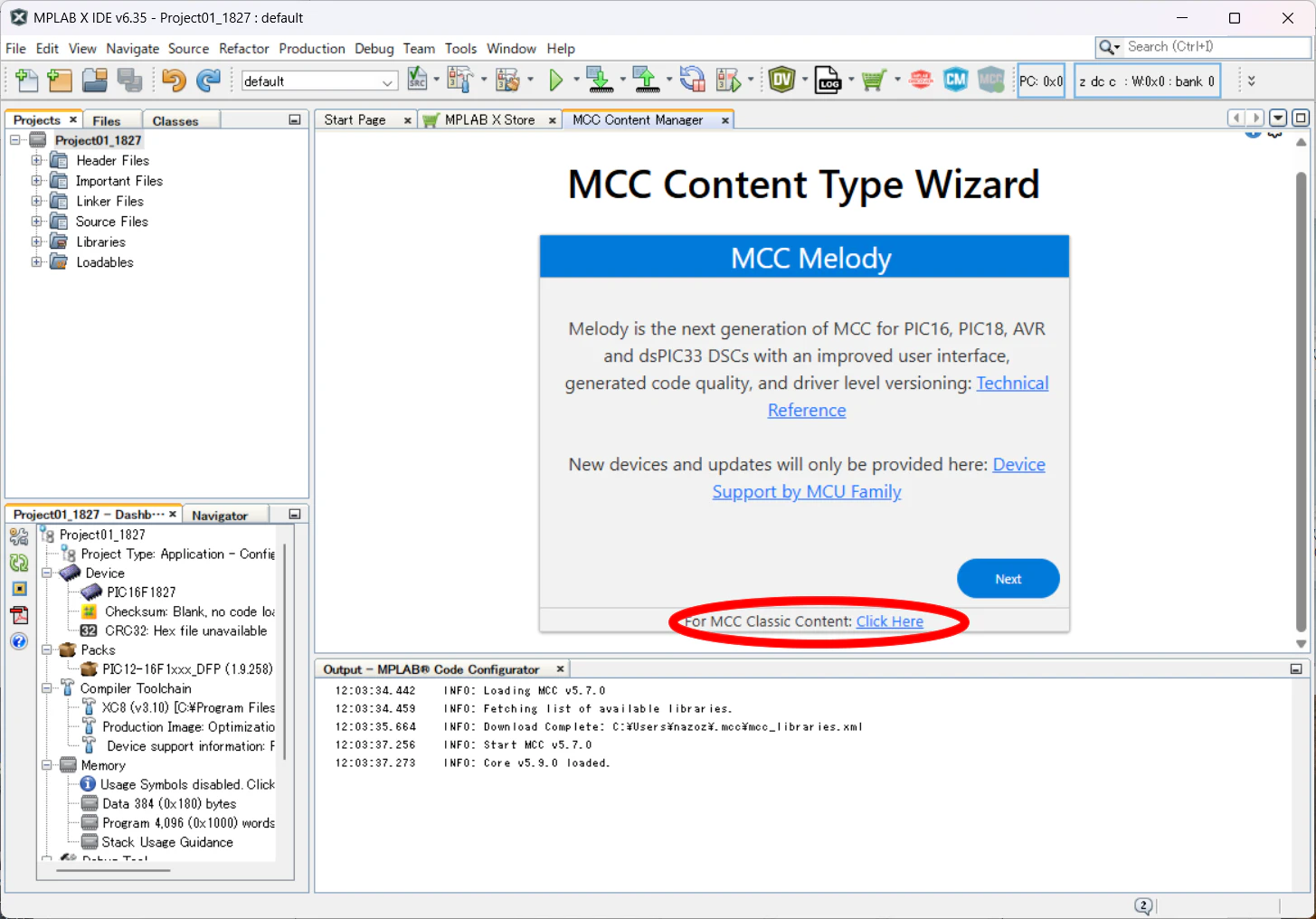This screenshot has width=1316, height=919.
Task: Click the Search (Ctrl+I) field
Action: point(1217,47)
